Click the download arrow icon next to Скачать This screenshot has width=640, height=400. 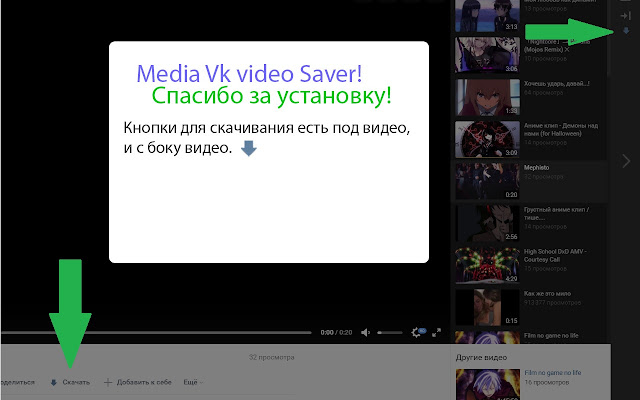pyautogui.click(x=53, y=382)
